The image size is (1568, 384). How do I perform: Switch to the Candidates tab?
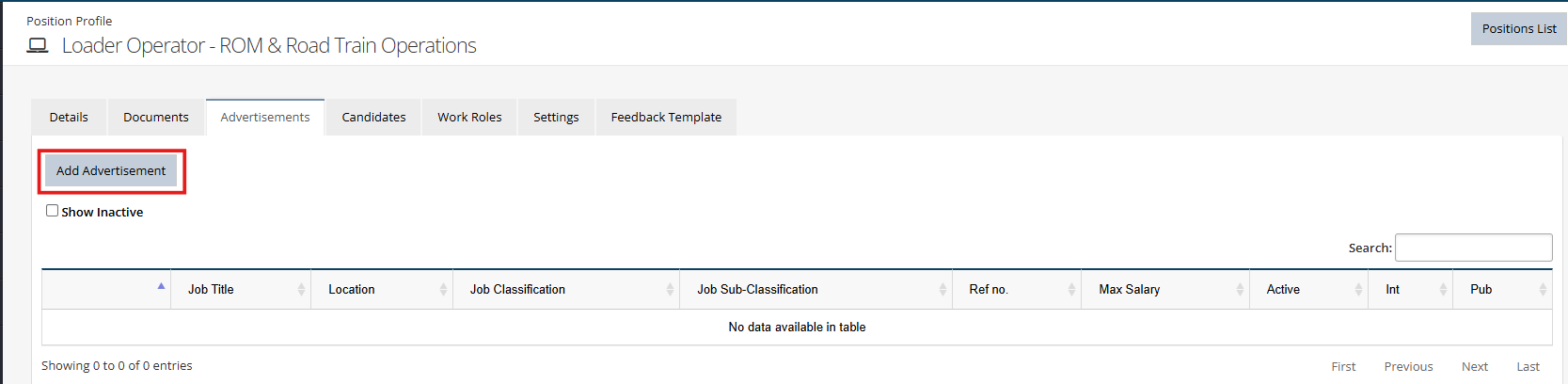tap(373, 118)
